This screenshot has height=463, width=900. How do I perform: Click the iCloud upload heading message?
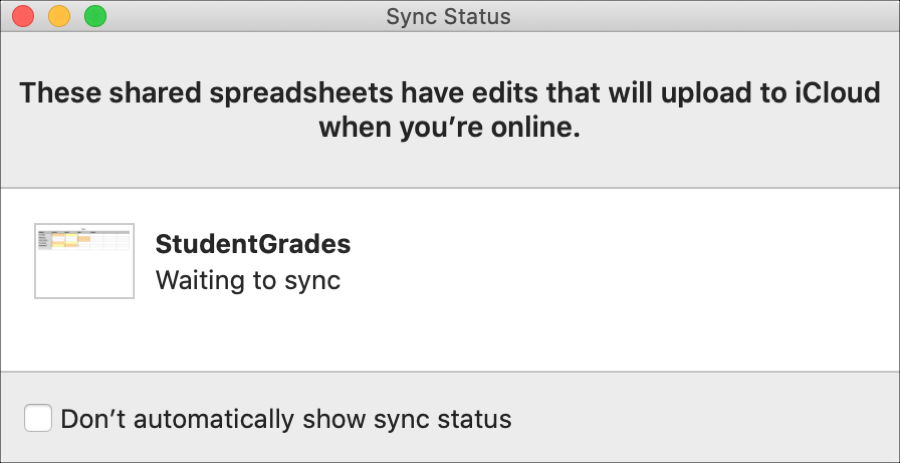click(450, 110)
